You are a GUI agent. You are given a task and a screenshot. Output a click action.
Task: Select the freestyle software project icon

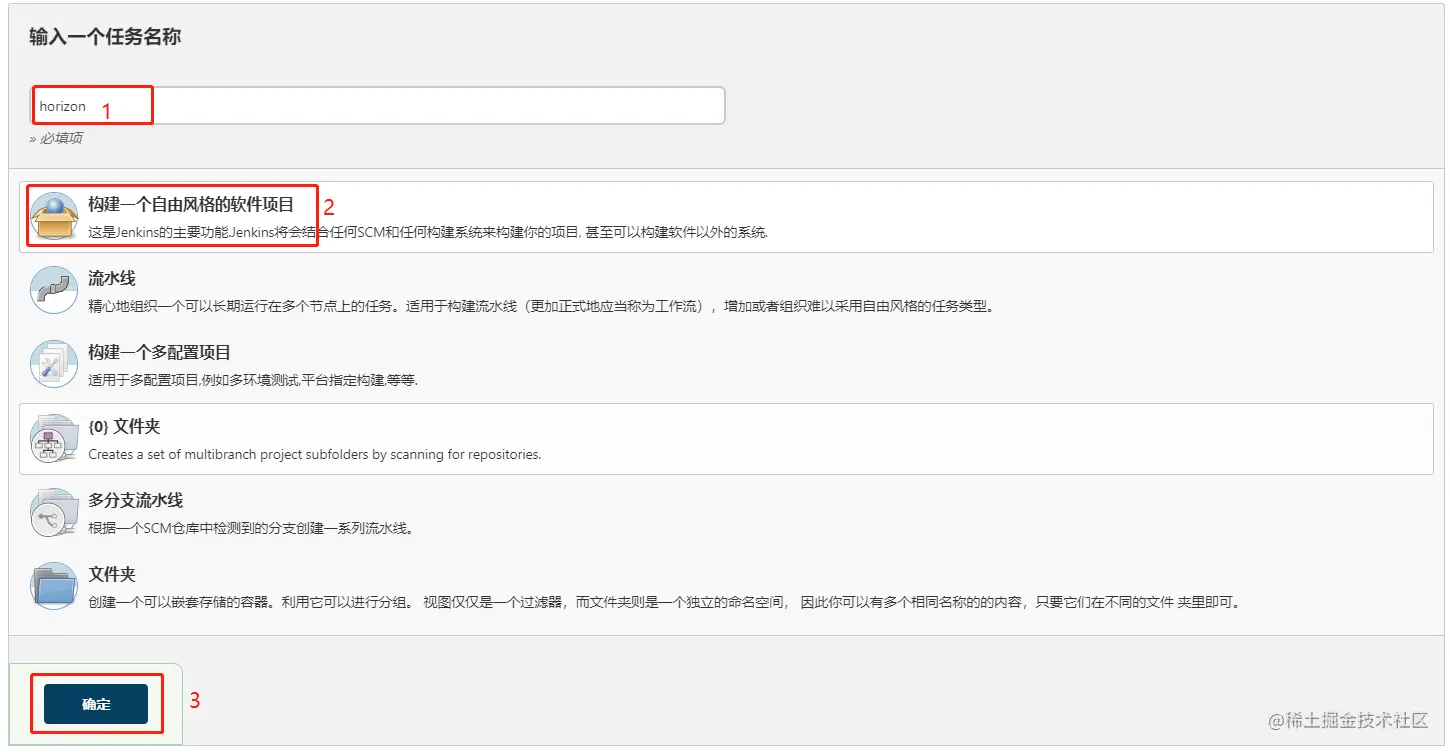click(54, 216)
